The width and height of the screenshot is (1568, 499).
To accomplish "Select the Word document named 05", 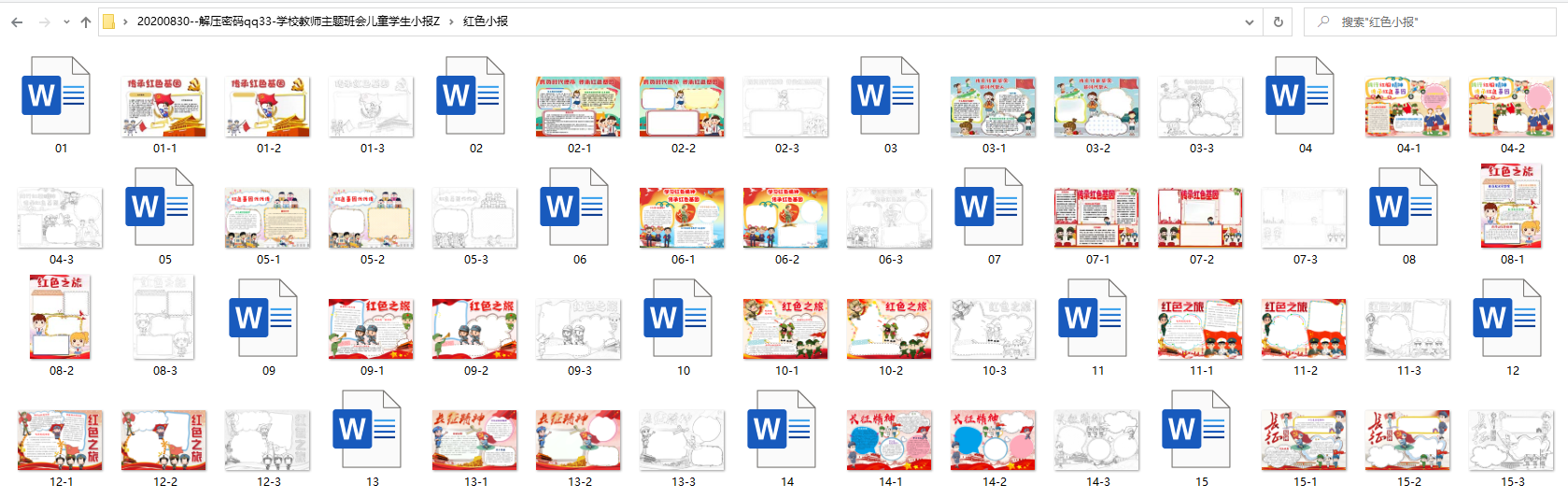I will pos(164,216).
